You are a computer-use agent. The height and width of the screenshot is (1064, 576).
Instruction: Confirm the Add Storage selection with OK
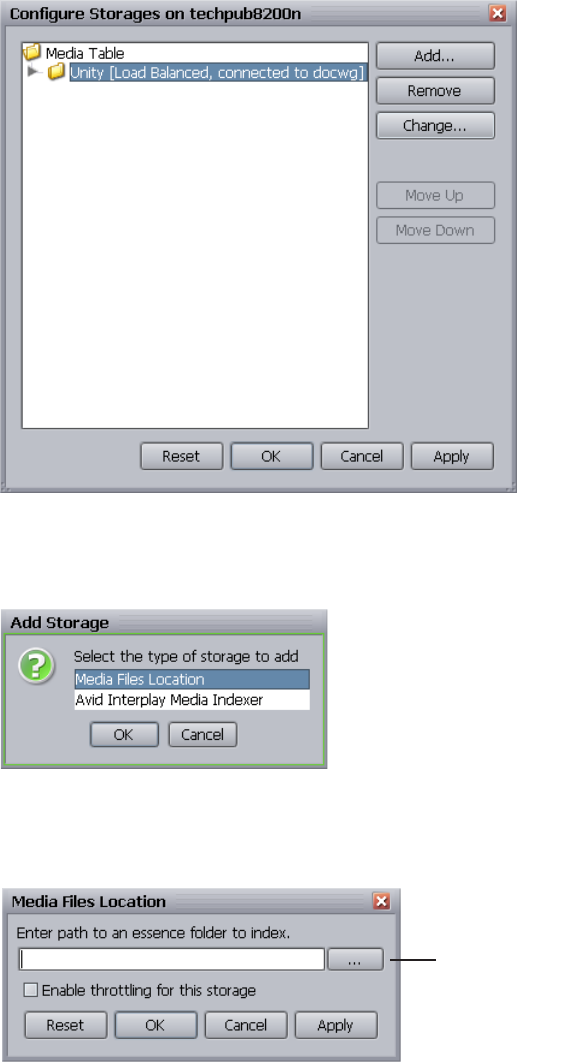124,734
